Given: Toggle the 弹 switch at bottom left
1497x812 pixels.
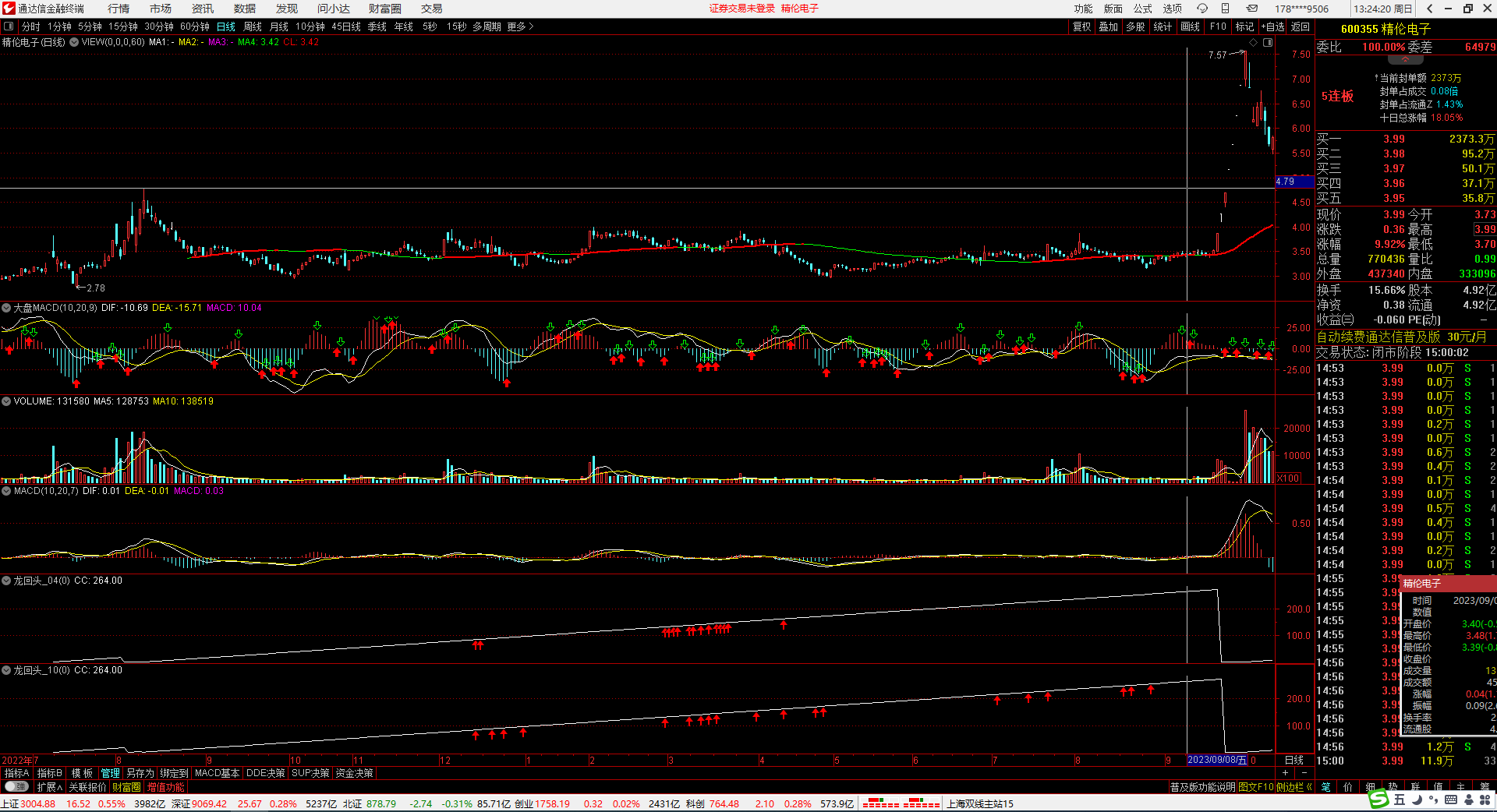Looking at the screenshot, I should coord(16,787).
